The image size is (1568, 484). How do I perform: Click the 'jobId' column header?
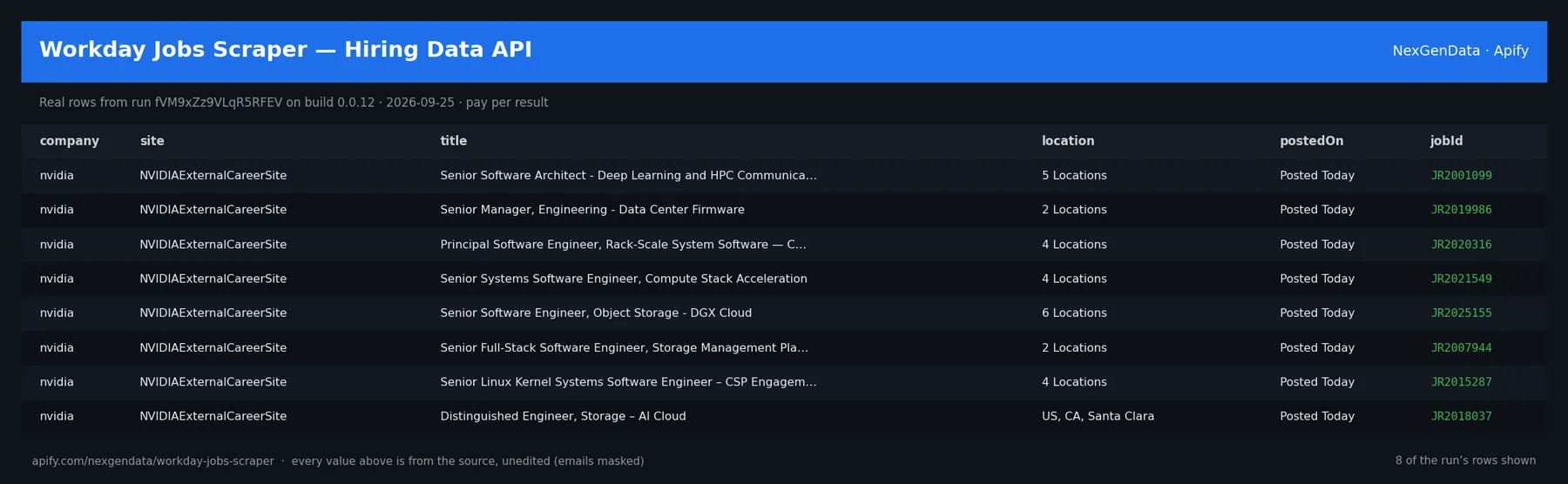coord(1446,141)
